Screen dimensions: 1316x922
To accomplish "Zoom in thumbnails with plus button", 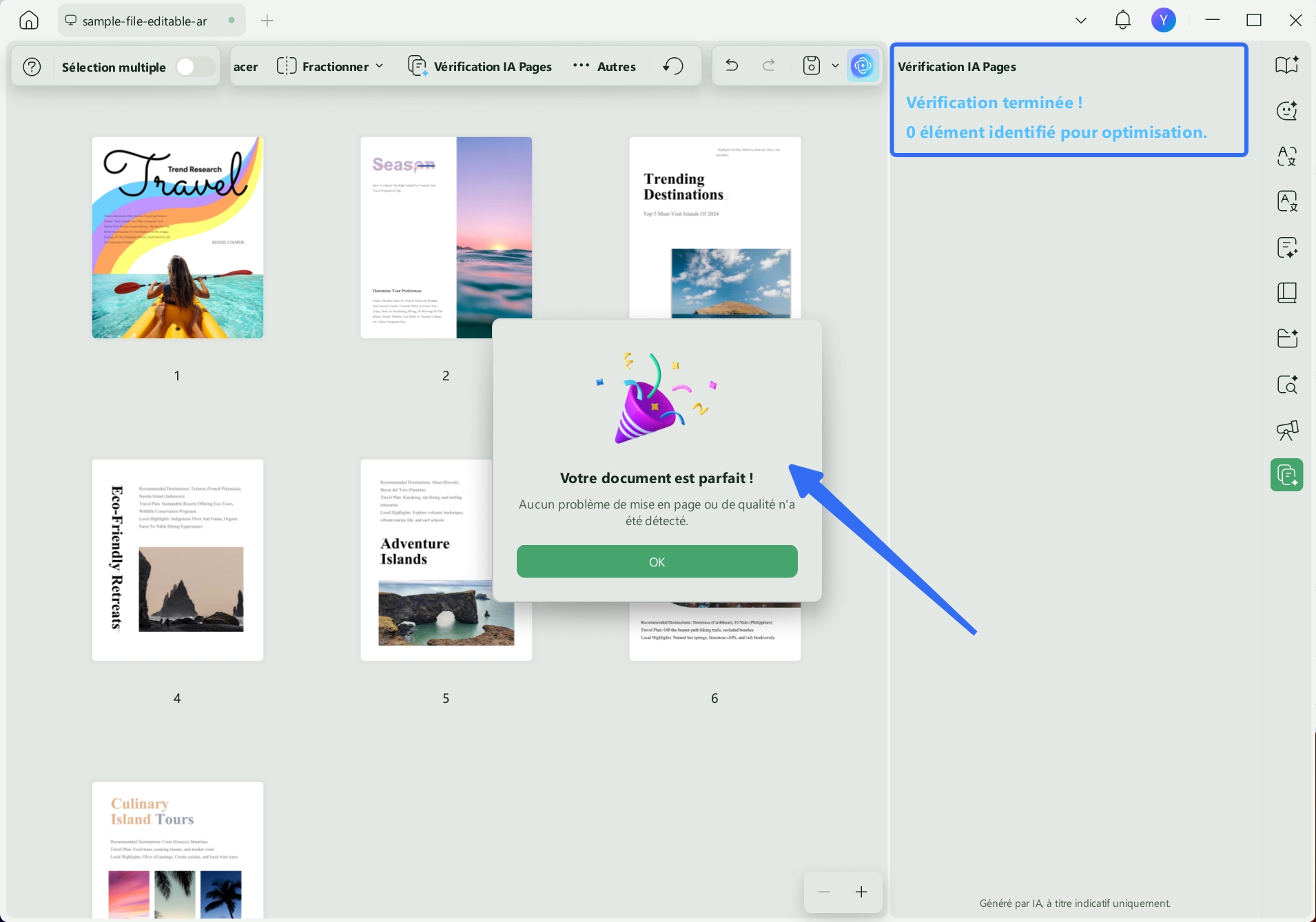I will coord(861,892).
